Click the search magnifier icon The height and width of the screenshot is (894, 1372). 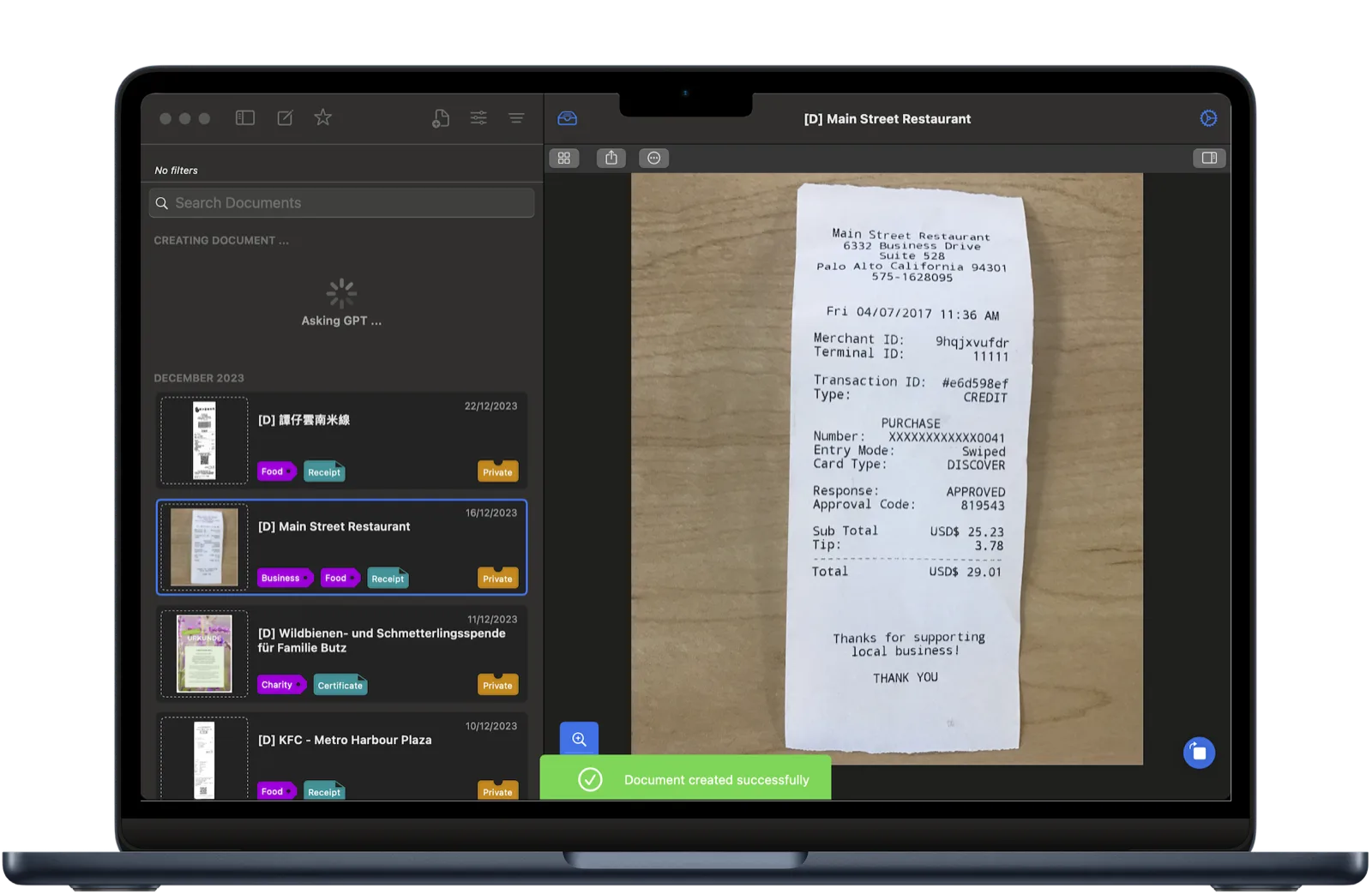(x=161, y=203)
